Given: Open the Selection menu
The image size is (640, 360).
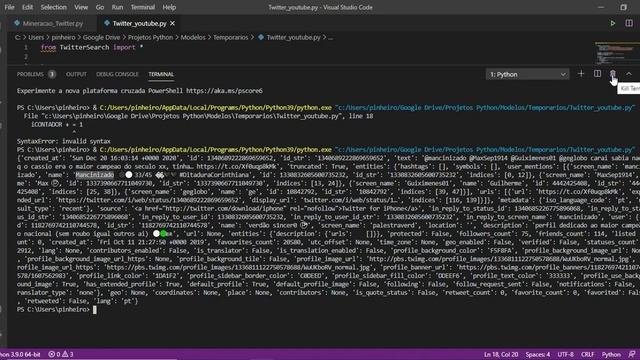Looking at the screenshot, I should (x=53, y=7).
